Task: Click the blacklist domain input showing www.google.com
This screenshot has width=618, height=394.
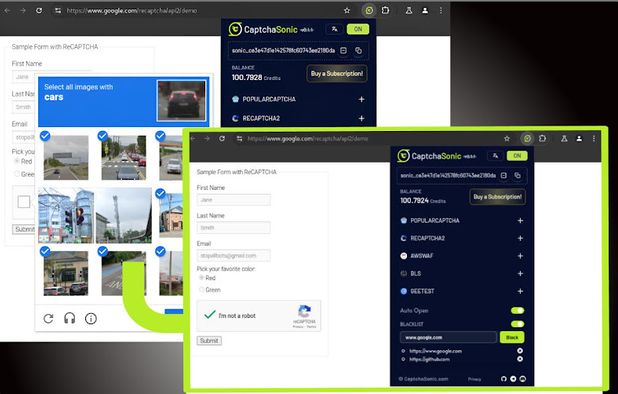Action: click(448, 337)
